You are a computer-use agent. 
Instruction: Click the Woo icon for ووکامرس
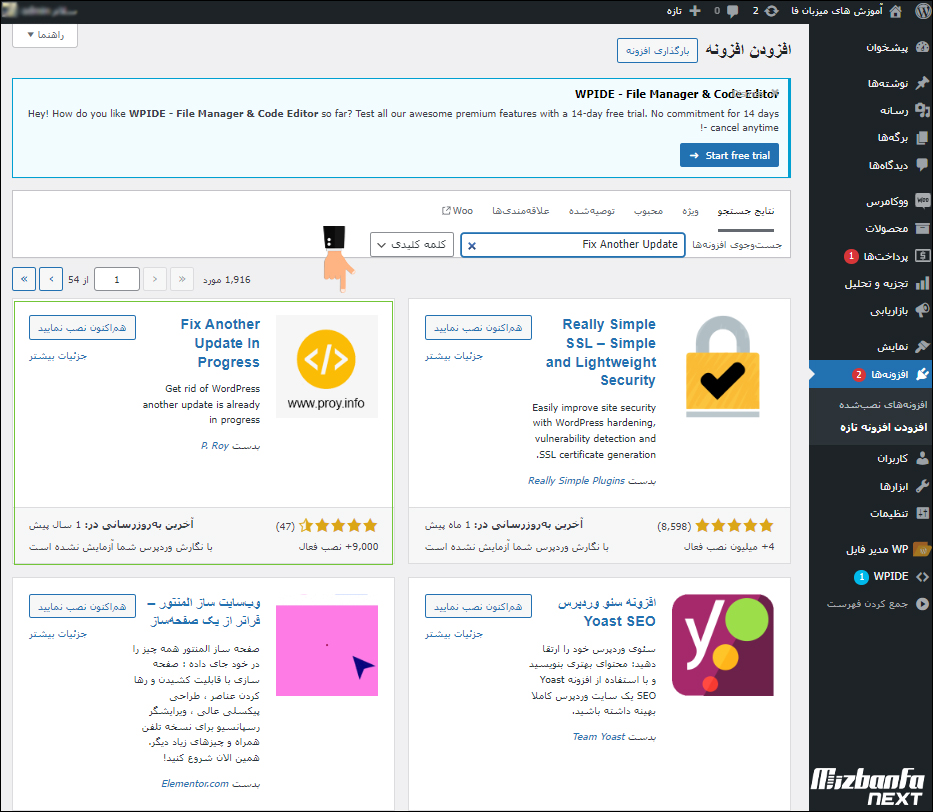pyautogui.click(x=922, y=201)
